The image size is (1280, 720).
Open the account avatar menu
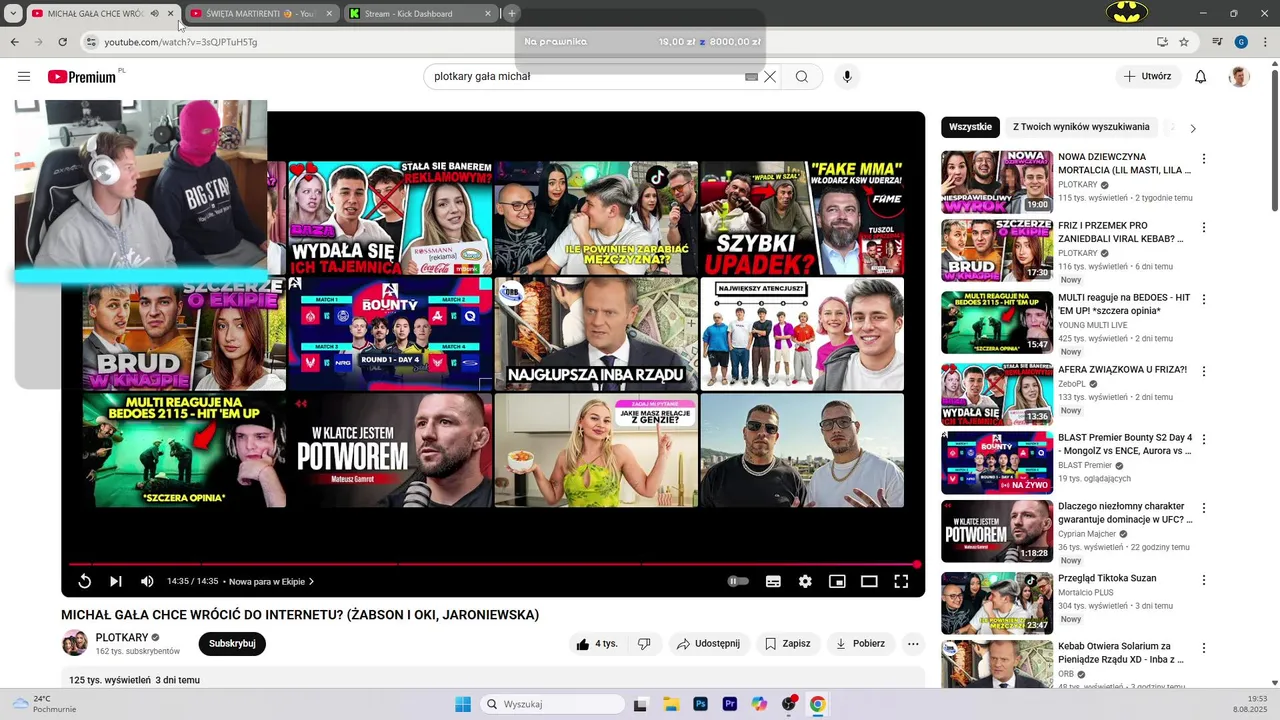1239,77
